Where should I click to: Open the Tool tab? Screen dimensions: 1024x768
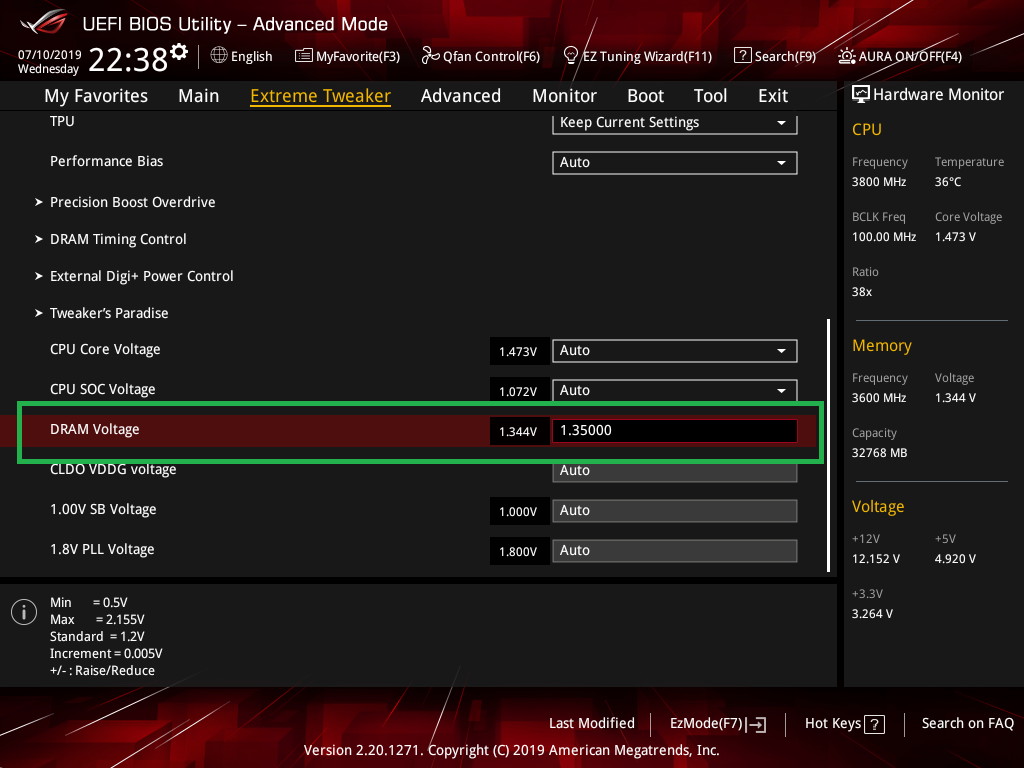(710, 96)
